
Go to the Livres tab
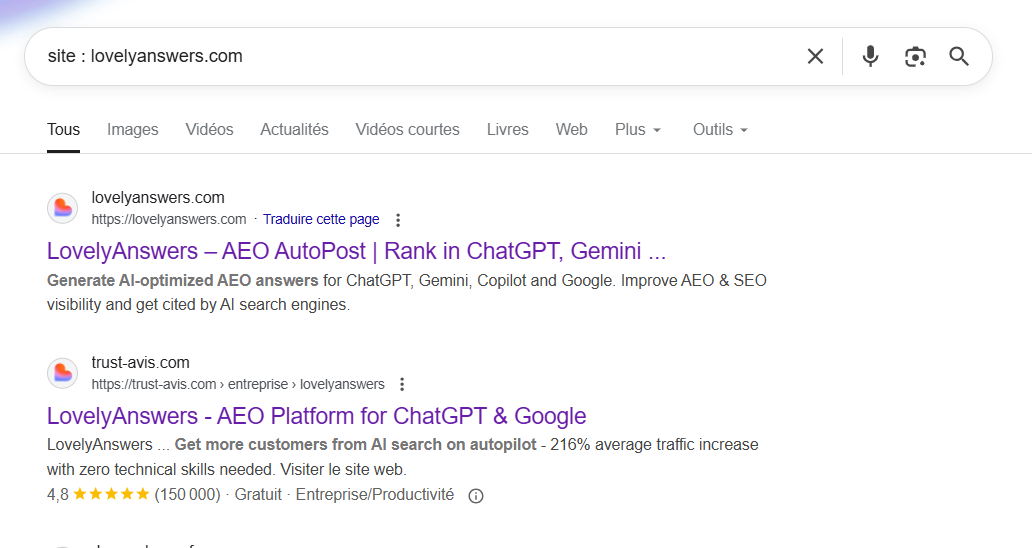coord(507,130)
